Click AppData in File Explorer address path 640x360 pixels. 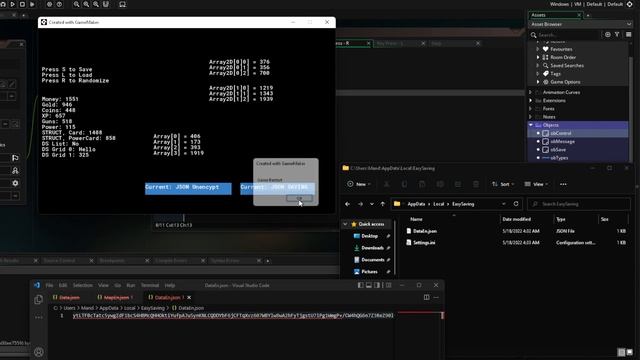click(x=416, y=204)
